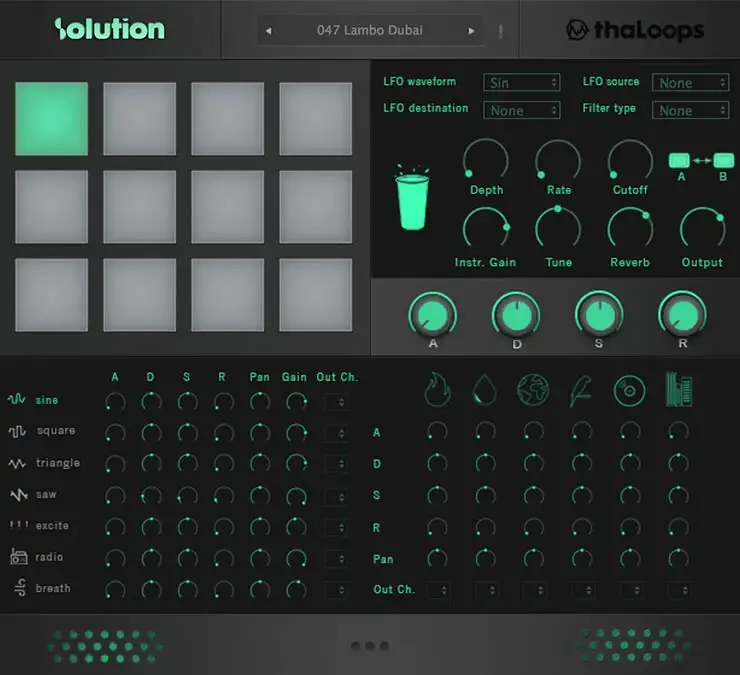
Task: Click the Depth knob
Action: (x=486, y=161)
